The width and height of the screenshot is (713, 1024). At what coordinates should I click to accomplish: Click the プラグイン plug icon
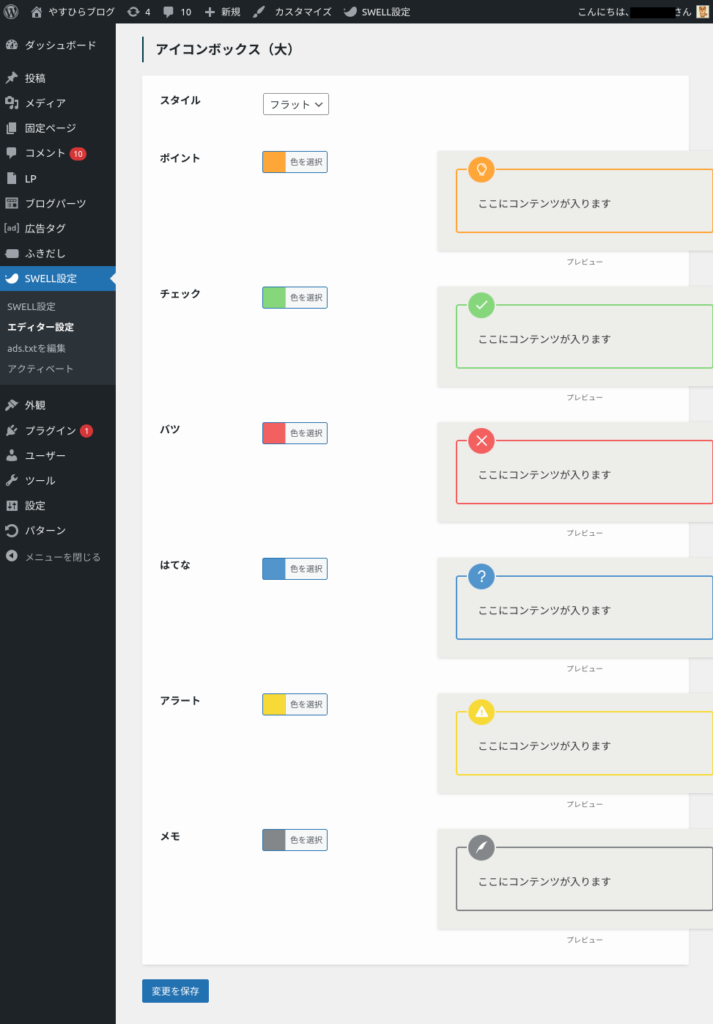pos(12,430)
